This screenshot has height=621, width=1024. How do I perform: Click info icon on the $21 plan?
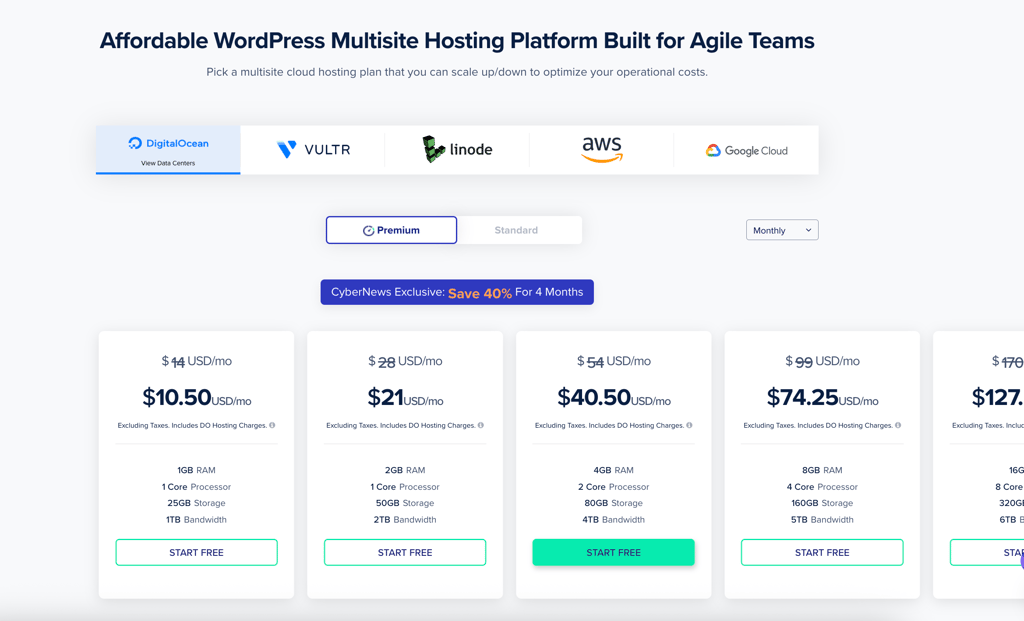pos(481,425)
